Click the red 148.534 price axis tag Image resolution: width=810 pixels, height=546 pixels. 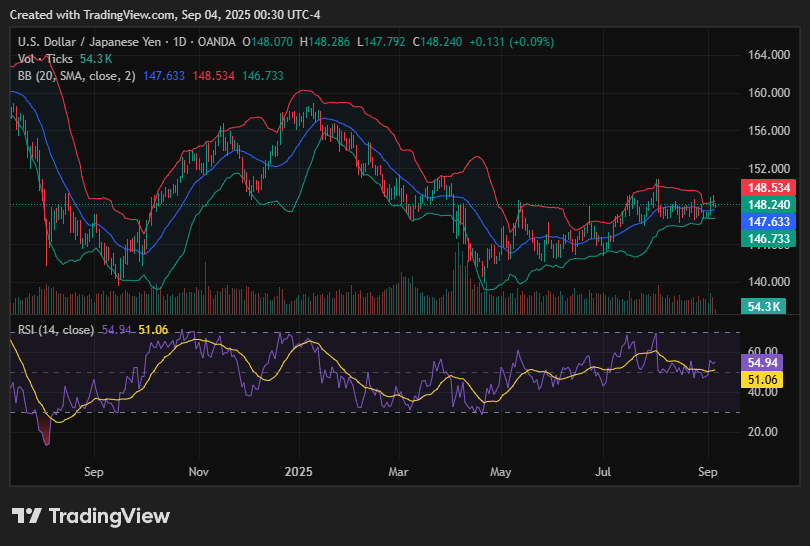769,188
